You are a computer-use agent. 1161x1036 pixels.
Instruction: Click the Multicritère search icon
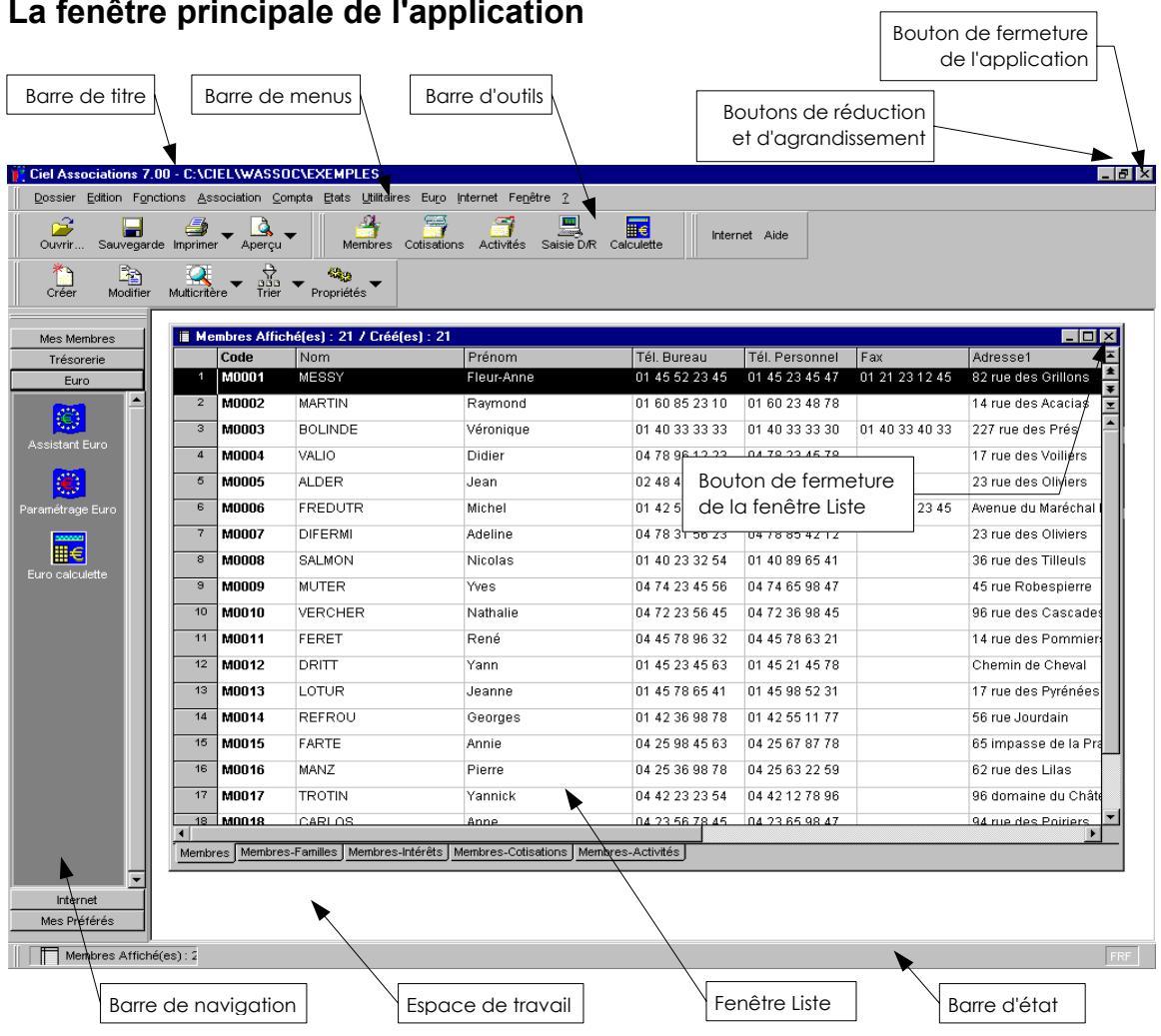tap(198, 275)
